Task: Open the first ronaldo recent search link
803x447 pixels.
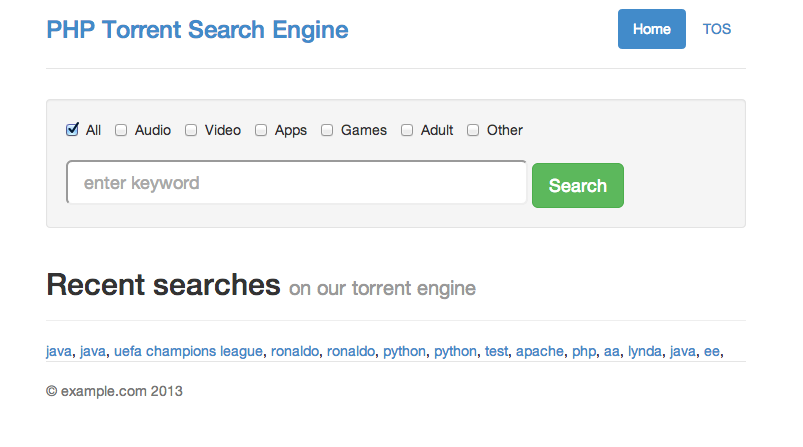Action: point(295,351)
